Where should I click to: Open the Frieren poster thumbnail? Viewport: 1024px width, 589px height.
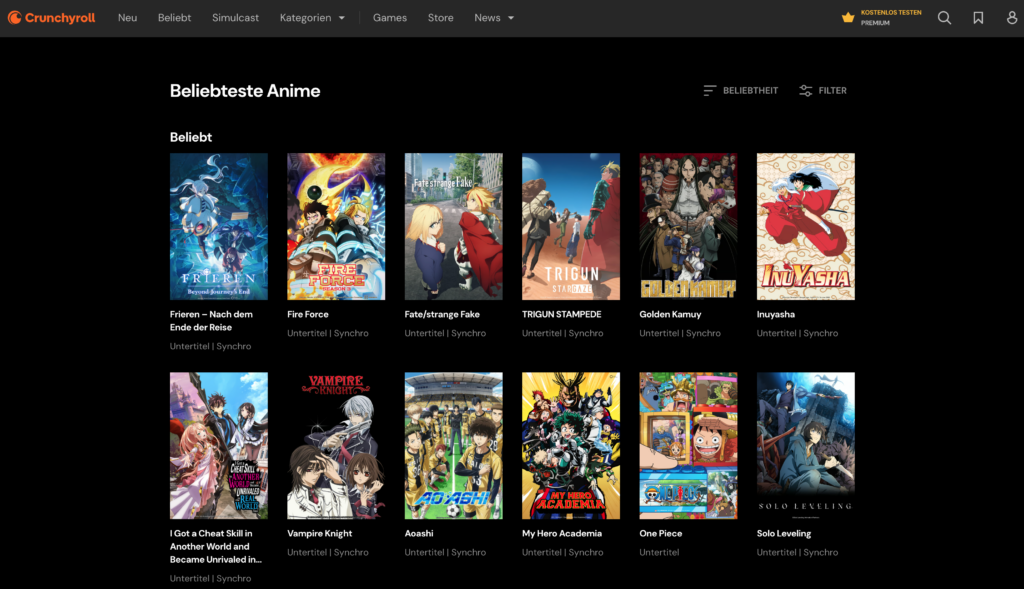click(219, 227)
